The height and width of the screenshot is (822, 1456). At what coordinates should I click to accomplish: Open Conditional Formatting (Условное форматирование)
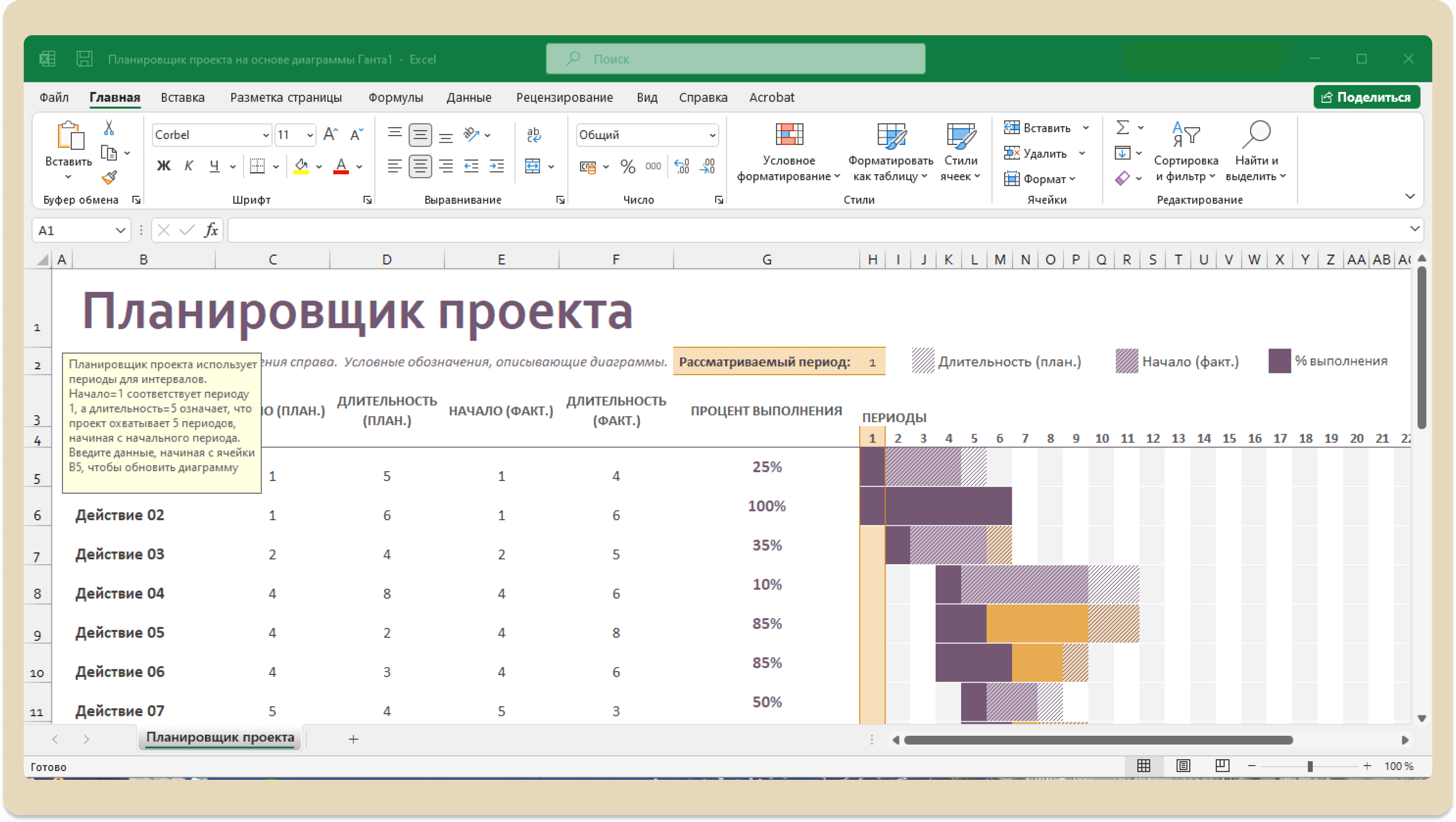(x=789, y=153)
